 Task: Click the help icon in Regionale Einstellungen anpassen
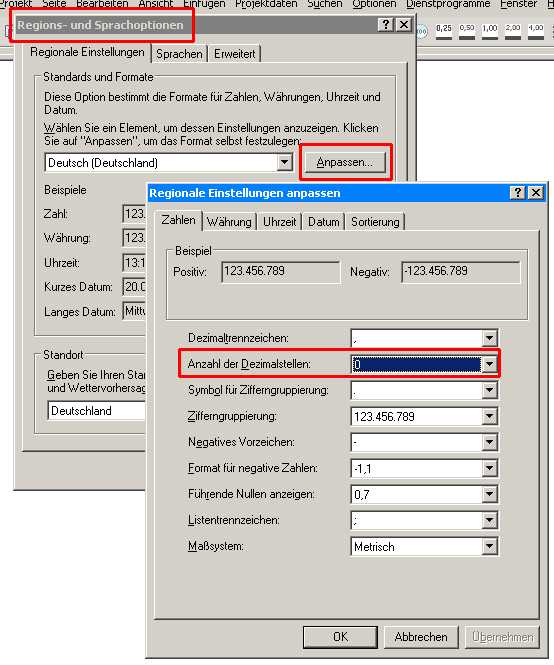[x=517, y=193]
